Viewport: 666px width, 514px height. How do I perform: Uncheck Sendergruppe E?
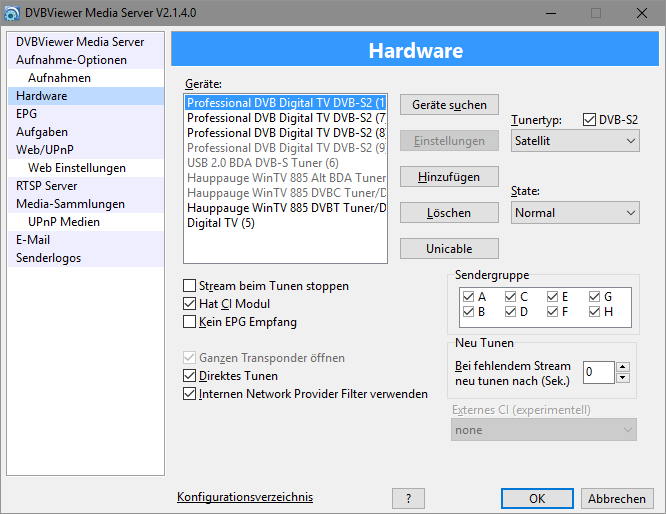point(553,297)
